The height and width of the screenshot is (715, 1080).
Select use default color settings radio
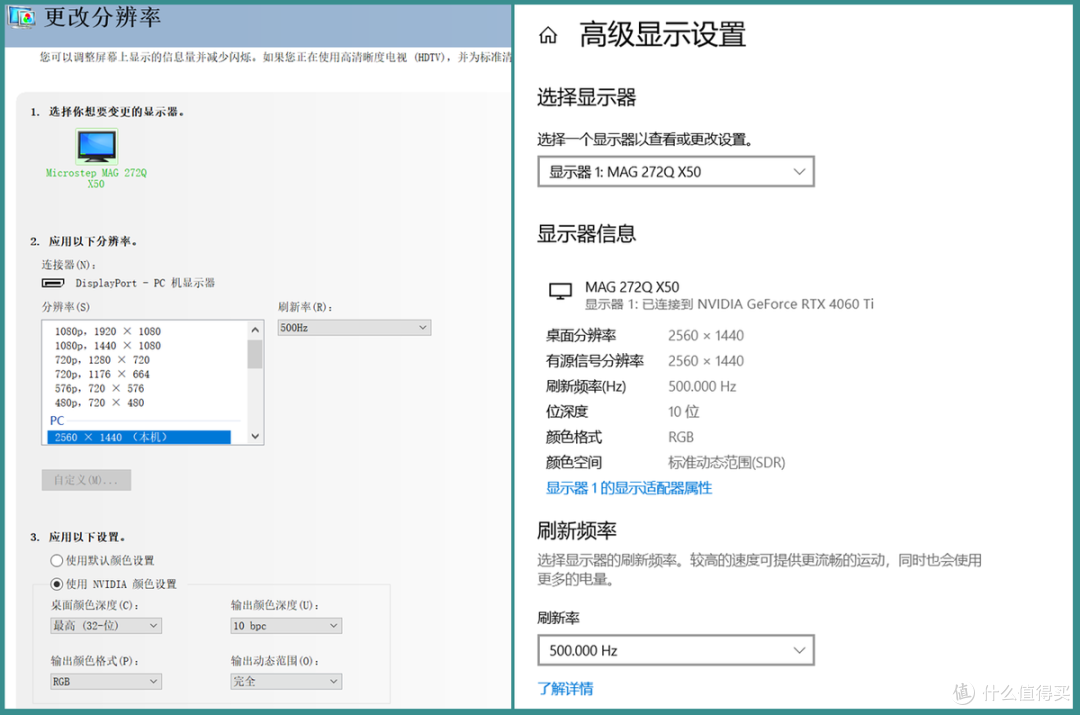[x=56, y=561]
